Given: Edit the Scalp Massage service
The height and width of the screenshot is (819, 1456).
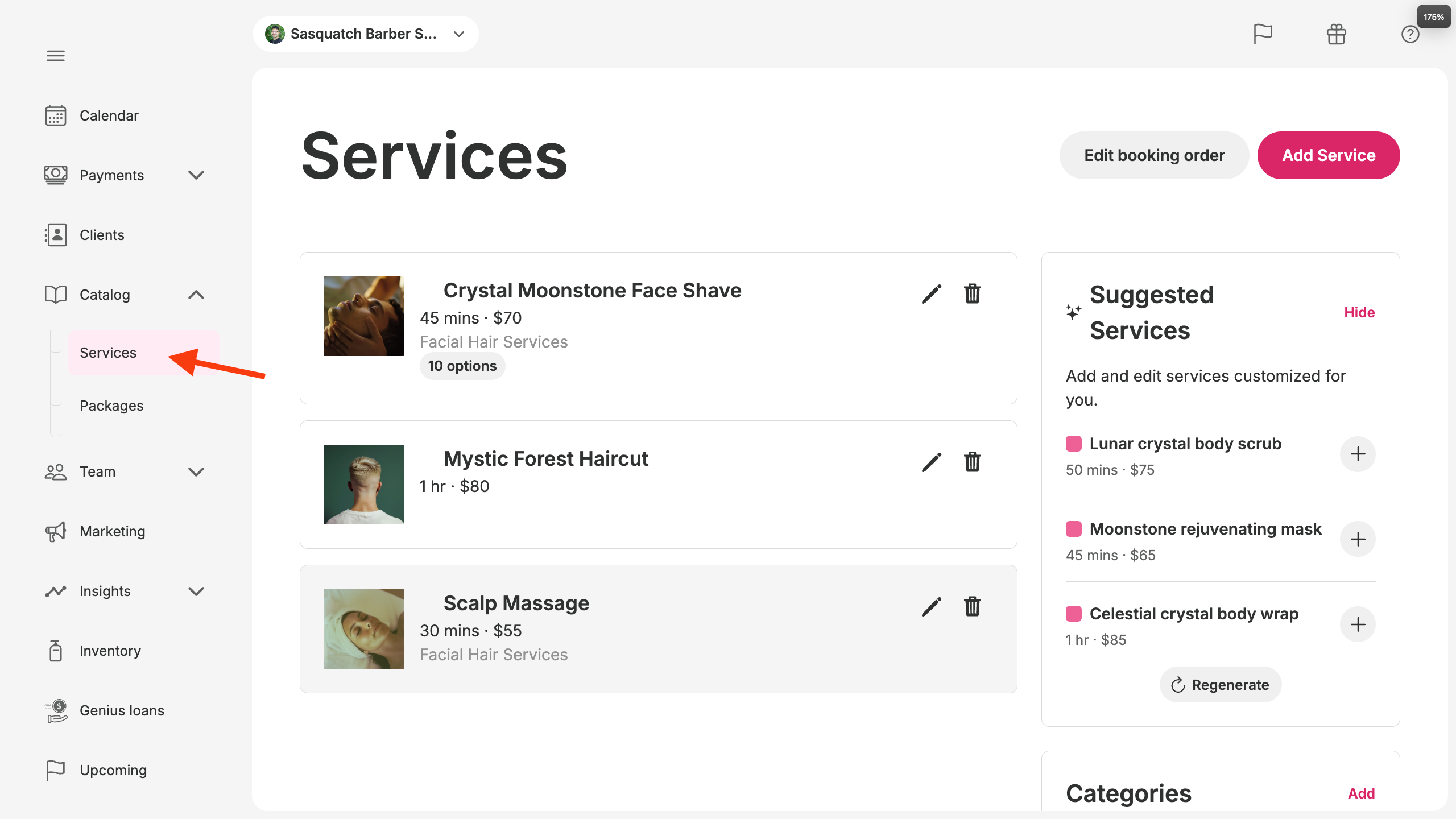Looking at the screenshot, I should pos(932,607).
